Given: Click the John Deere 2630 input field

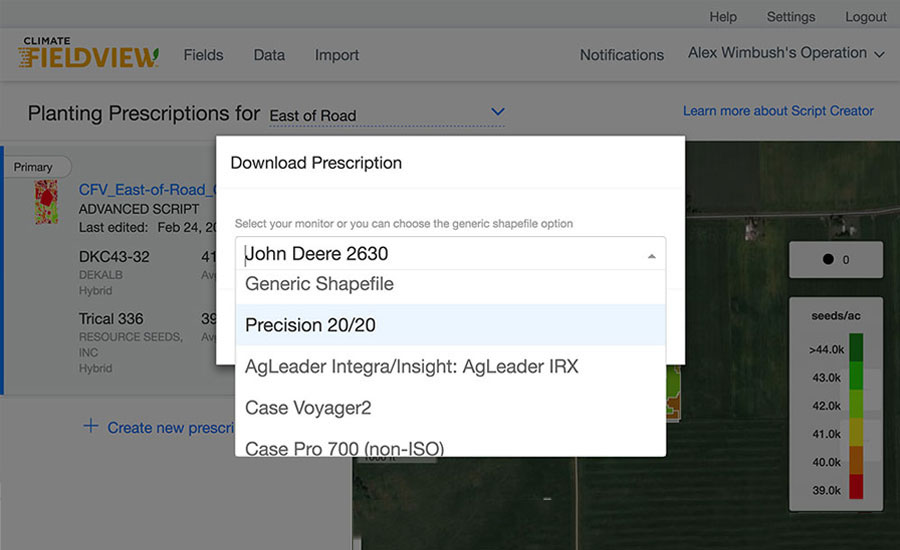Looking at the screenshot, I should tap(440, 254).
